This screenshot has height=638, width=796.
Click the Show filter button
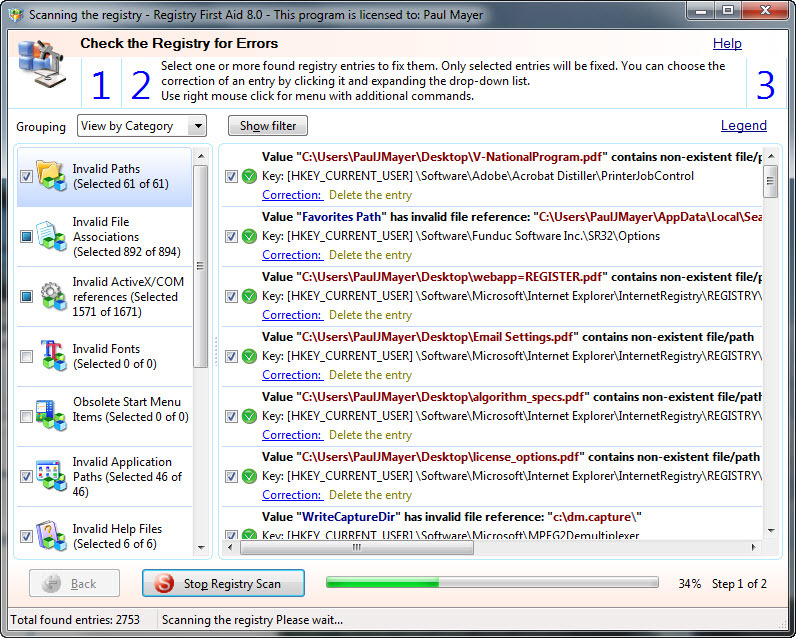coord(268,125)
